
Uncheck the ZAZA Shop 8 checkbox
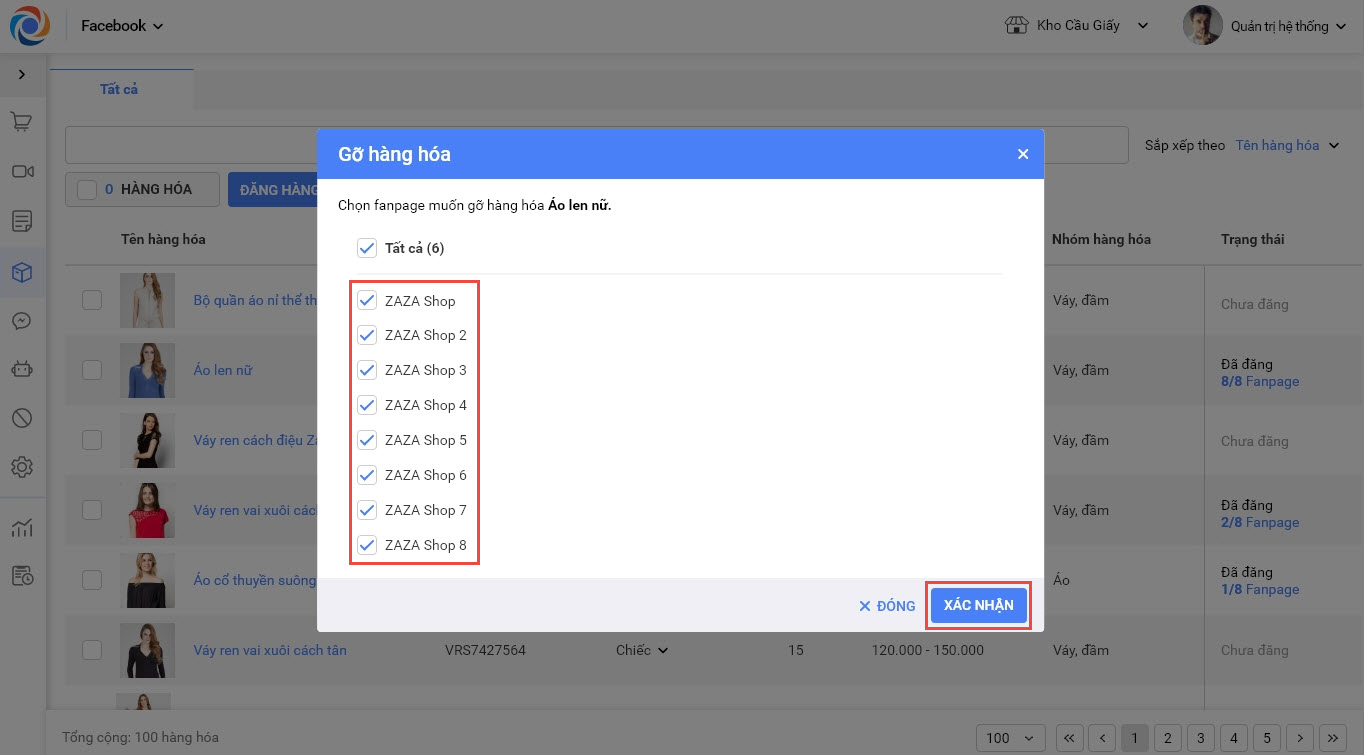pos(367,545)
